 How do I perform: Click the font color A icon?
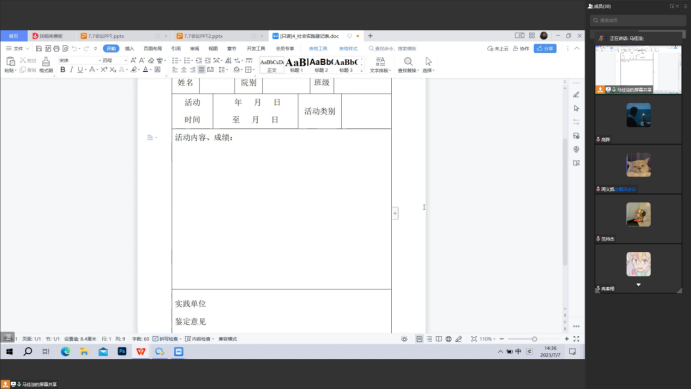pos(145,70)
